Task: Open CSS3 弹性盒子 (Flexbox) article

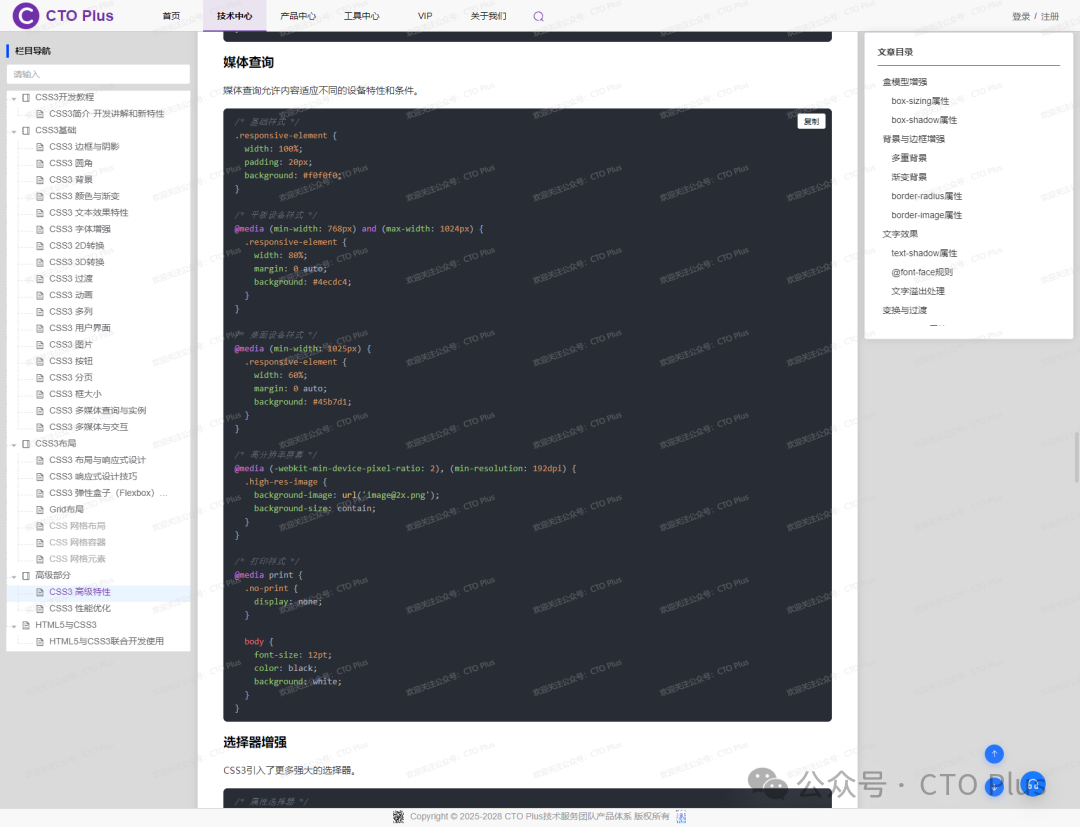Action: click(x=108, y=493)
